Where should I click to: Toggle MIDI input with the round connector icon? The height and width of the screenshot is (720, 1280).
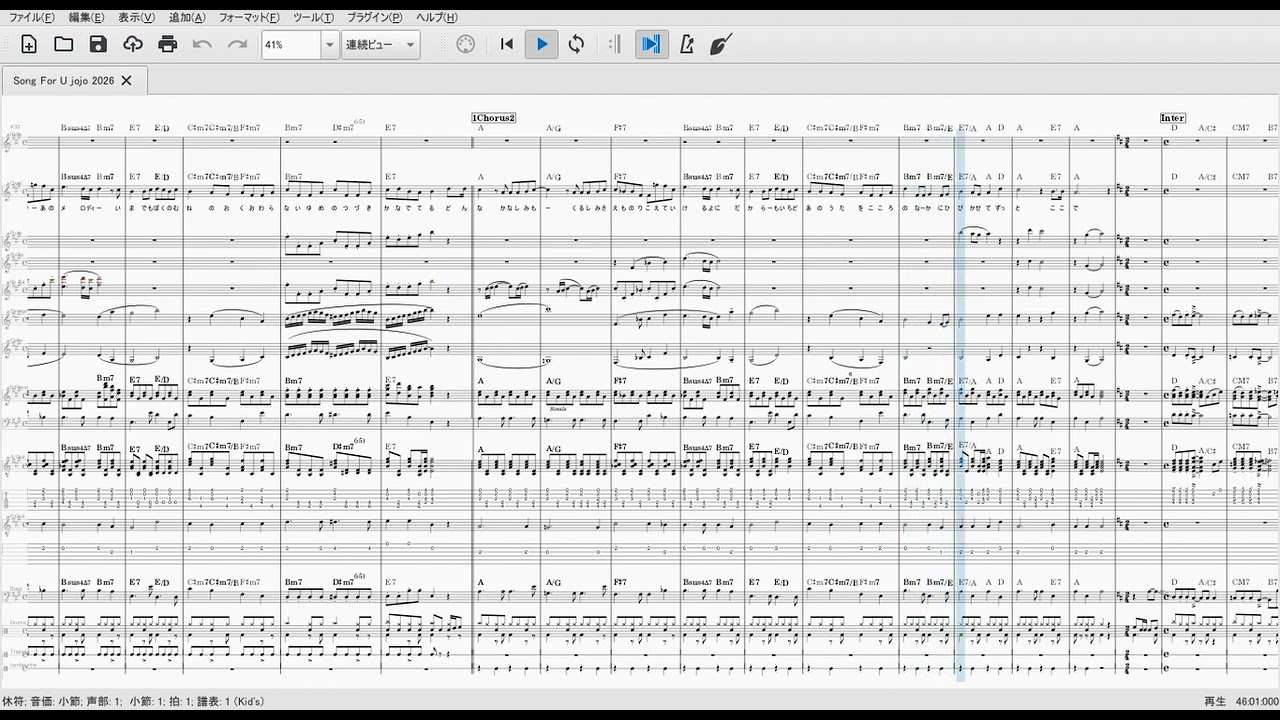coord(466,44)
